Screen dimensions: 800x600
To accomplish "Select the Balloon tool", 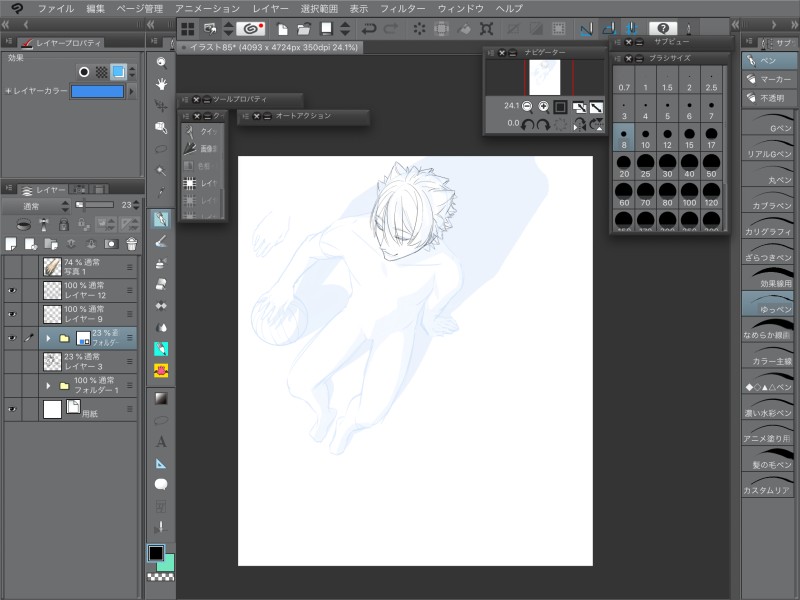I will 161,484.
